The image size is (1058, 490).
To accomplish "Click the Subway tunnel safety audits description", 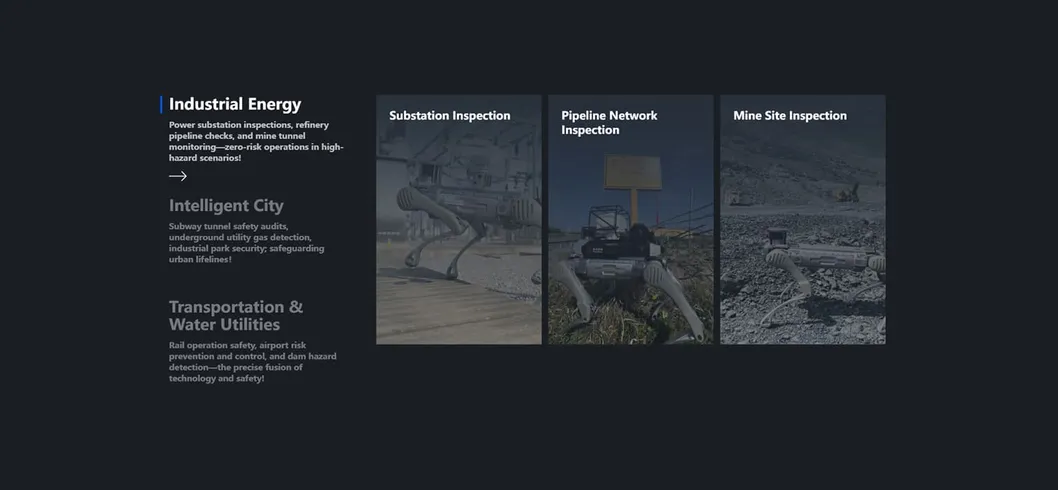I will coord(246,243).
